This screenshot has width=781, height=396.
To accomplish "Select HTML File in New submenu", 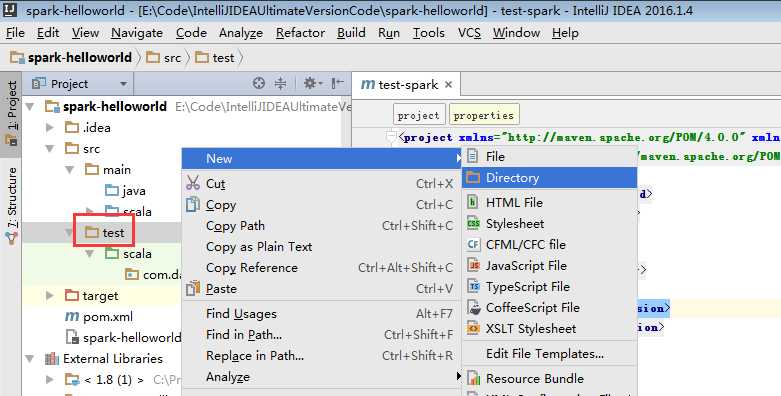I will pyautogui.click(x=550, y=202).
